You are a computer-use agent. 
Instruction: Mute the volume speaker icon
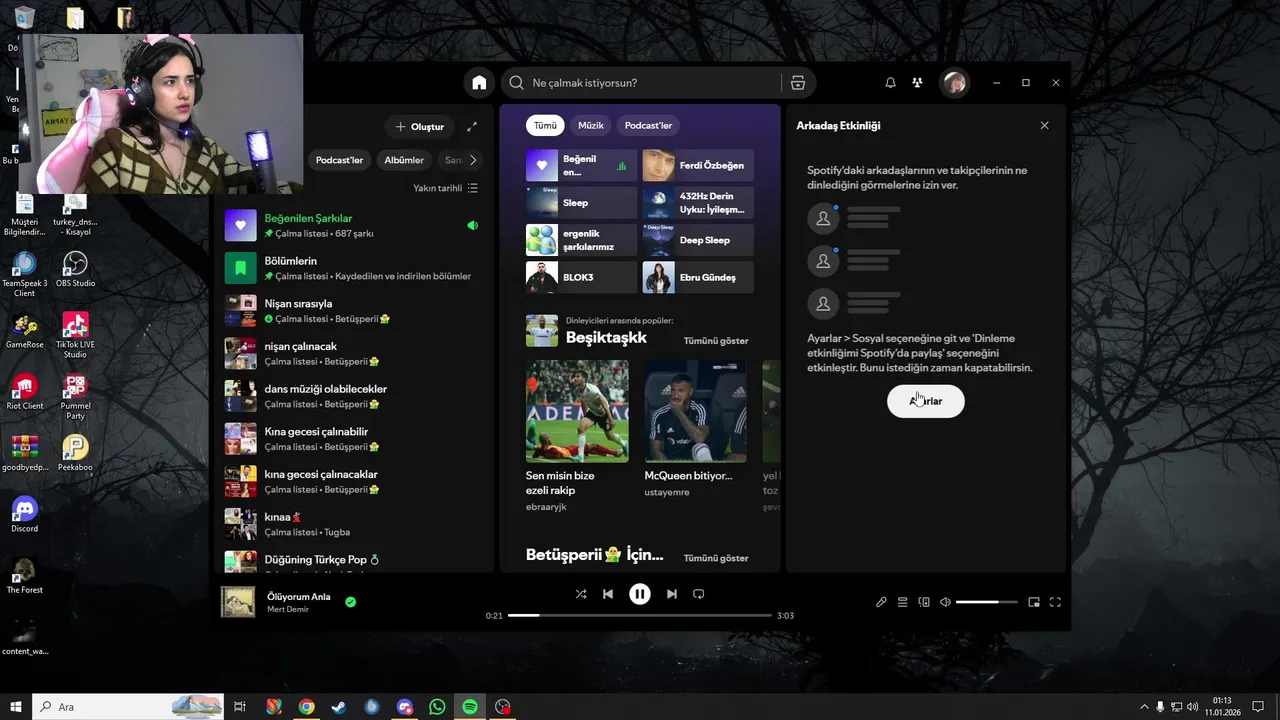coord(945,602)
